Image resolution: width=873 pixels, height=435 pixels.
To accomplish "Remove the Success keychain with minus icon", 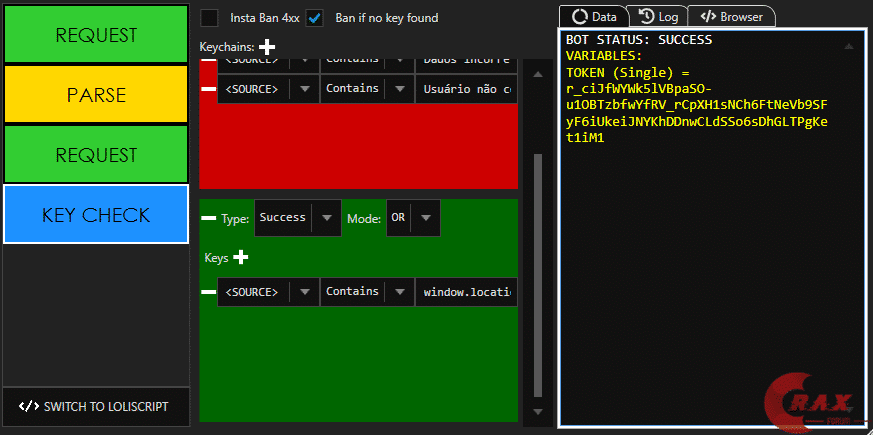I will (208, 218).
